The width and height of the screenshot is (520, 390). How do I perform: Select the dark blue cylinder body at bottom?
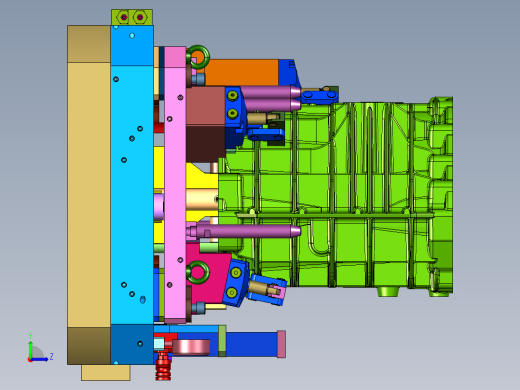click(x=252, y=344)
